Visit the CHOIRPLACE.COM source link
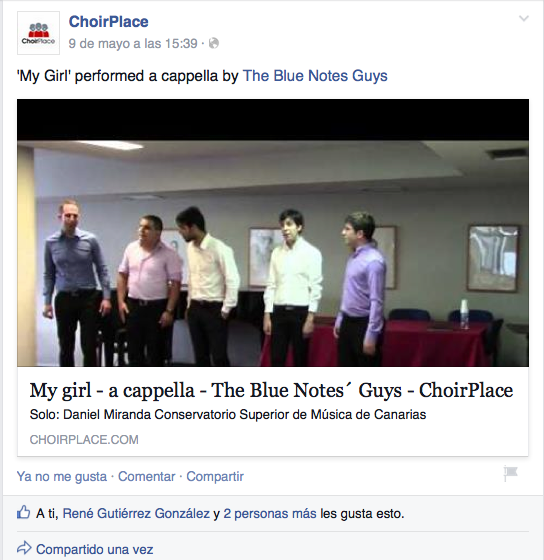 tap(84, 440)
